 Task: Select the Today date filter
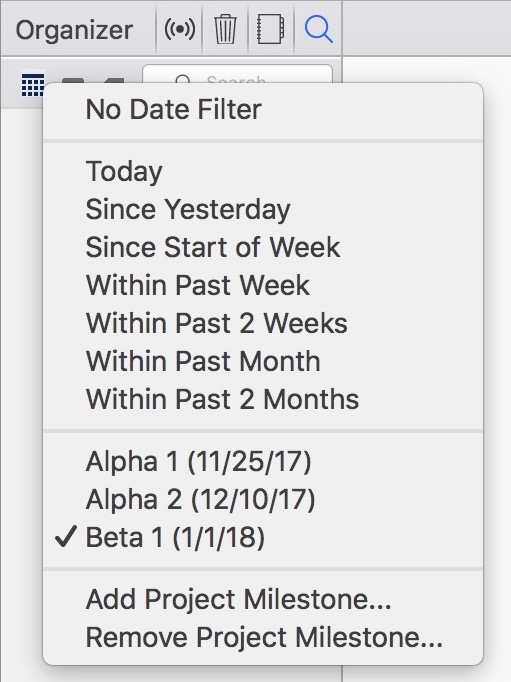click(x=263, y=171)
